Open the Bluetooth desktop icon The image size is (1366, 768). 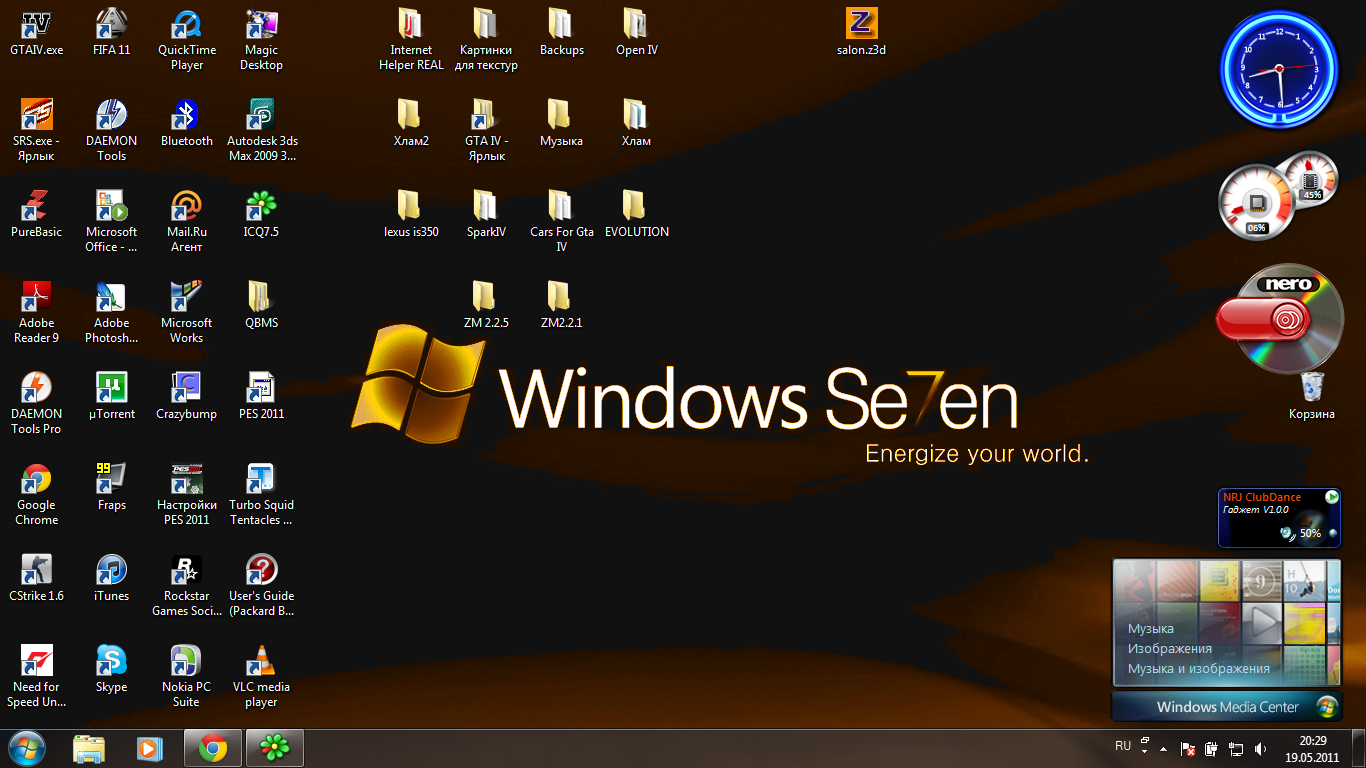[x=187, y=123]
